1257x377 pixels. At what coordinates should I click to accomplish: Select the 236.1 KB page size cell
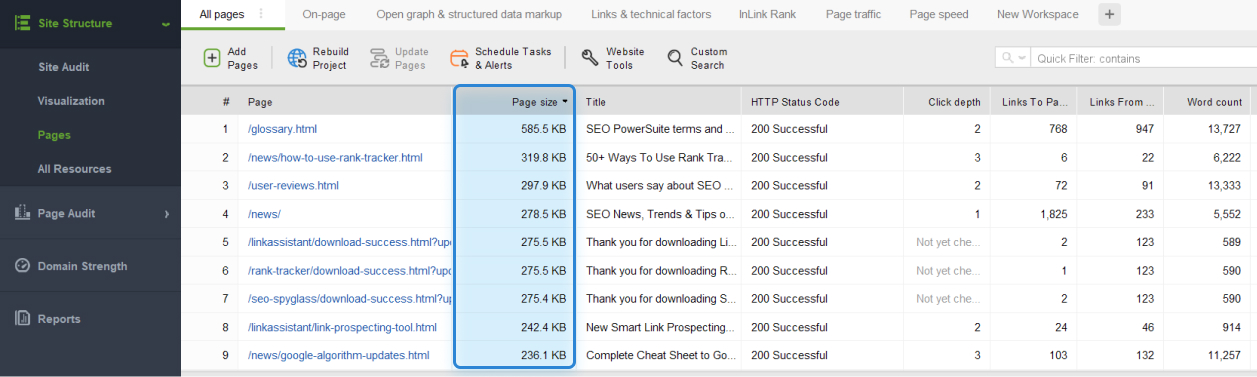click(x=543, y=355)
